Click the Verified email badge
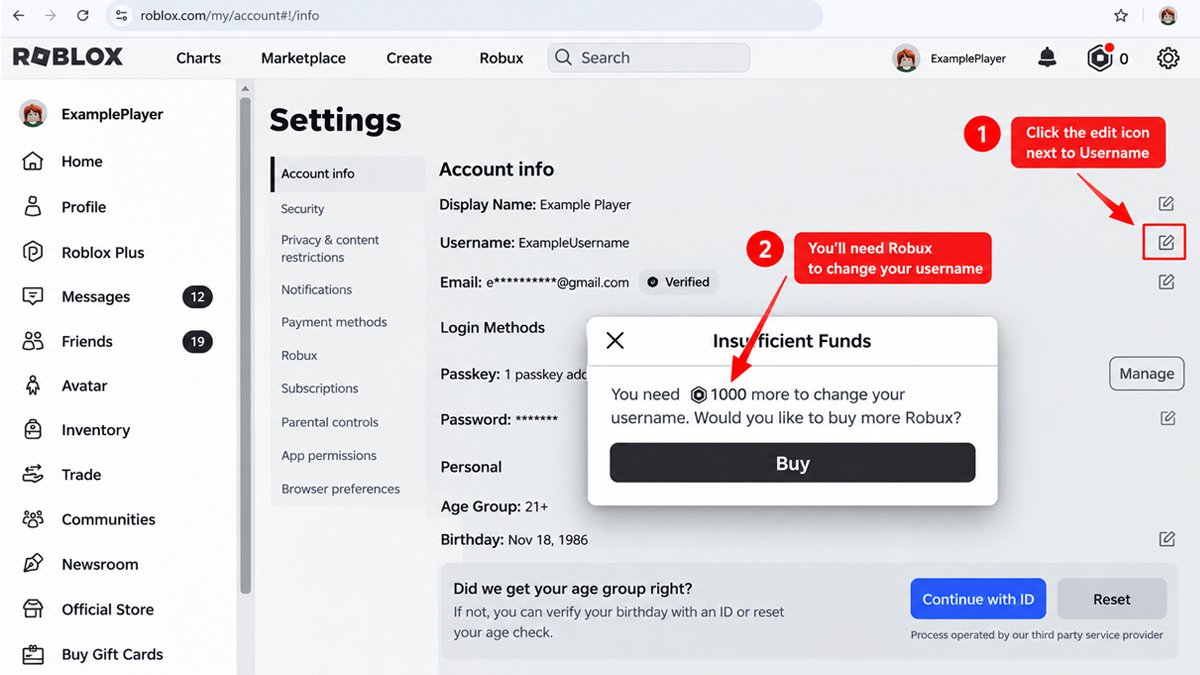Screen dimensions: 1200x675 [678, 282]
